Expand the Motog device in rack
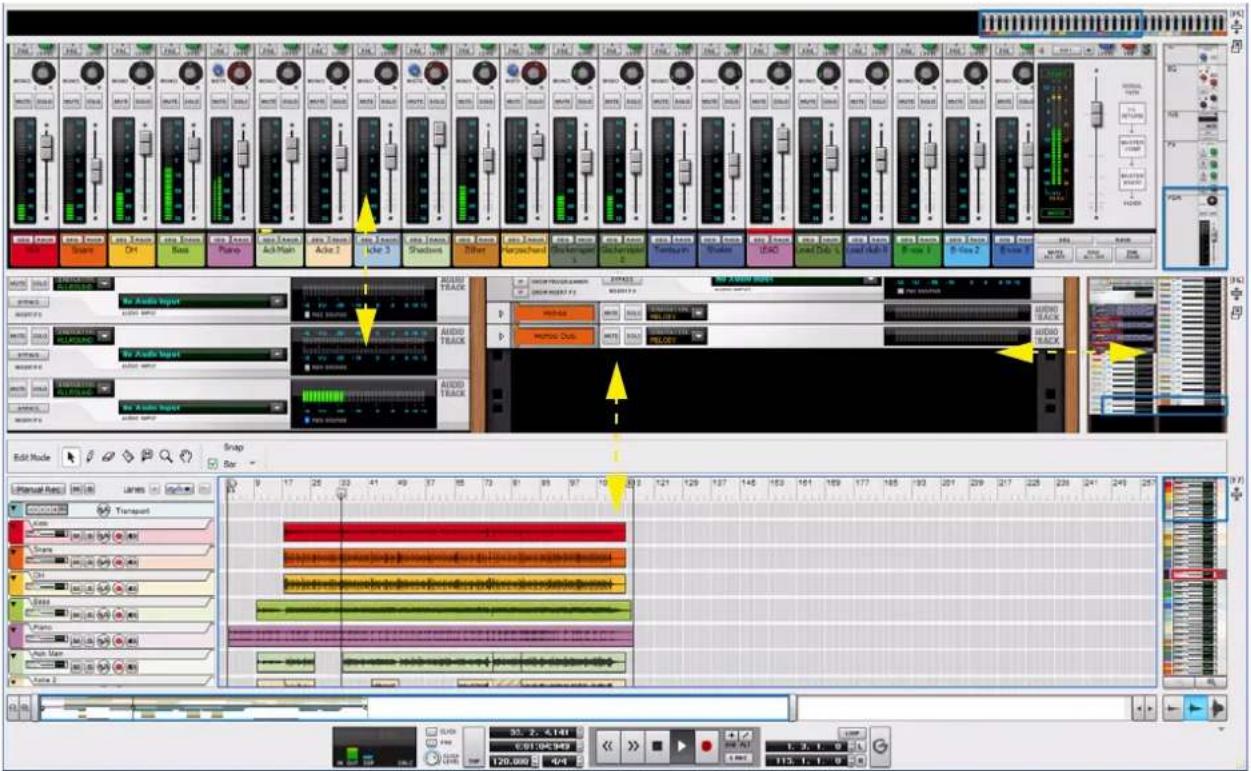The image size is (1251, 771). [x=502, y=313]
